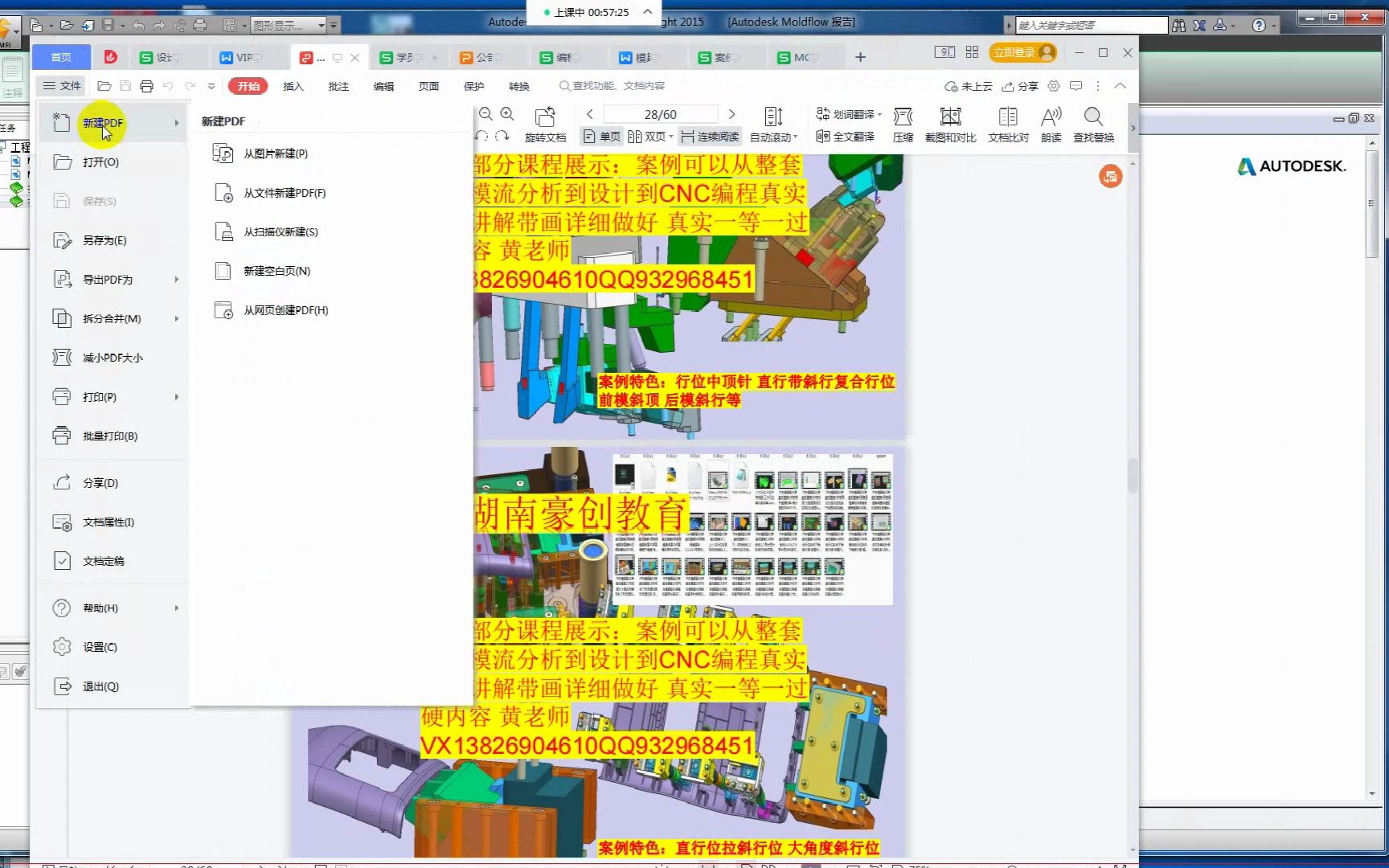The height and width of the screenshot is (868, 1389).
Task: Click the 旋转文档 rotate document icon
Action: 546,125
